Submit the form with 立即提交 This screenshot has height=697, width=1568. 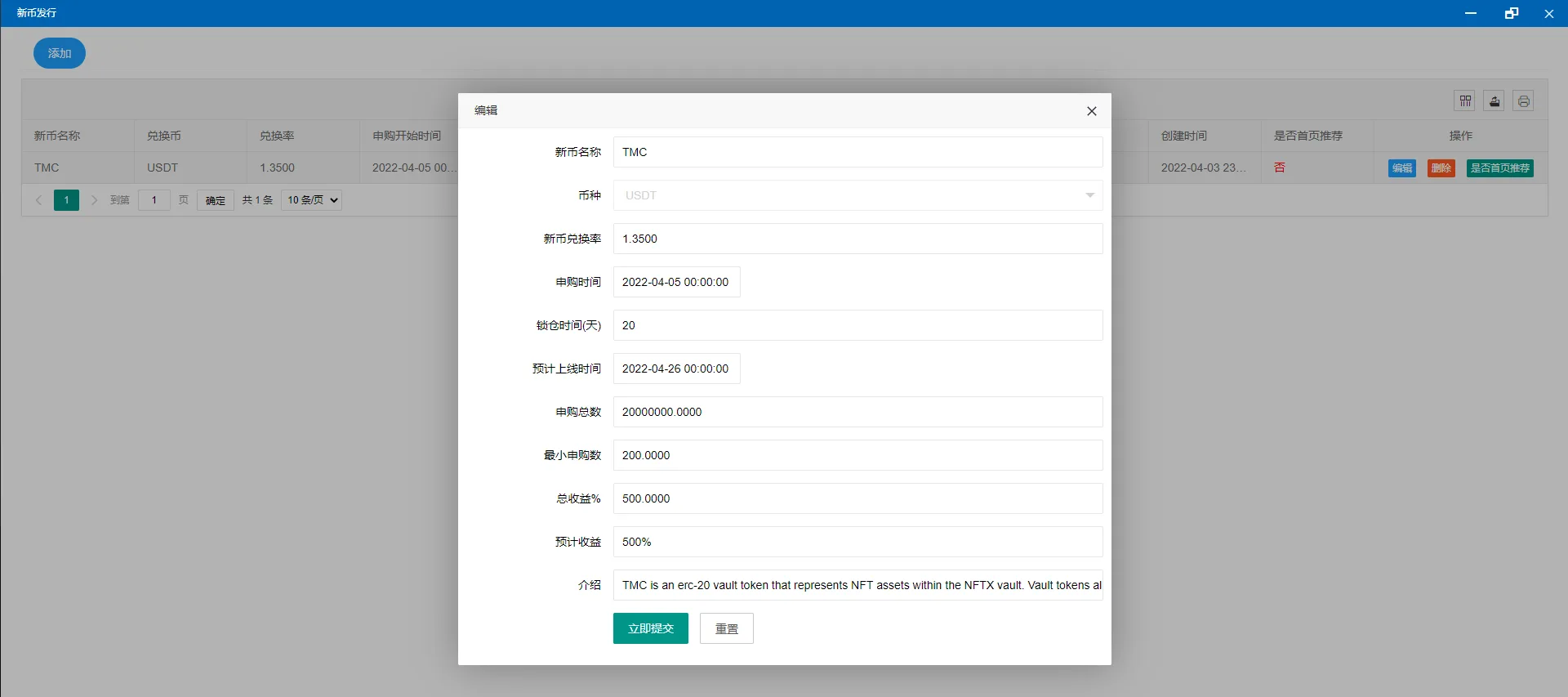click(650, 628)
